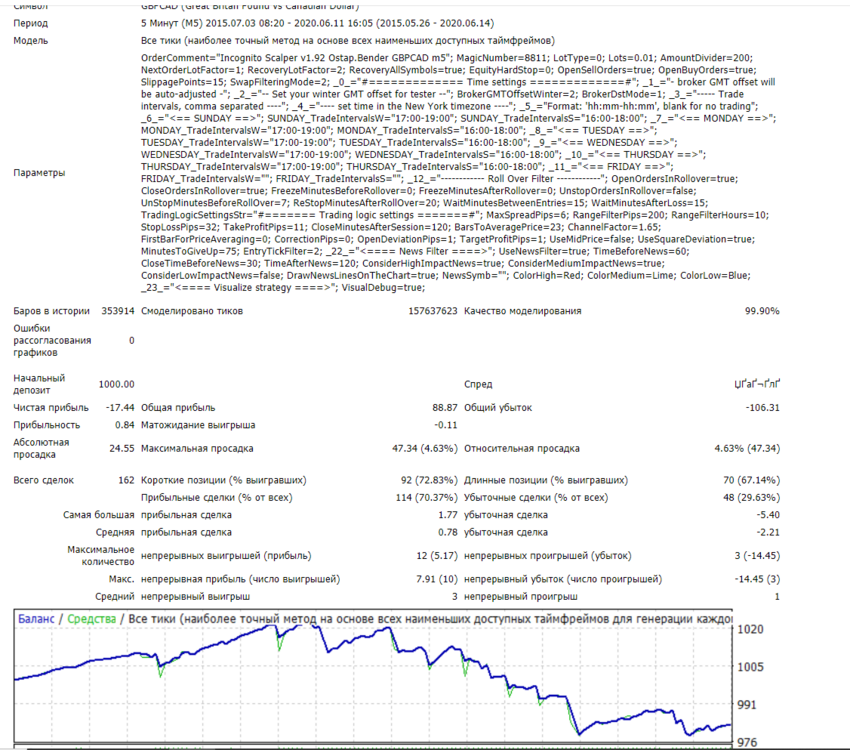
Task: Select the modelling quality value 99.90%
Action: [x=762, y=311]
